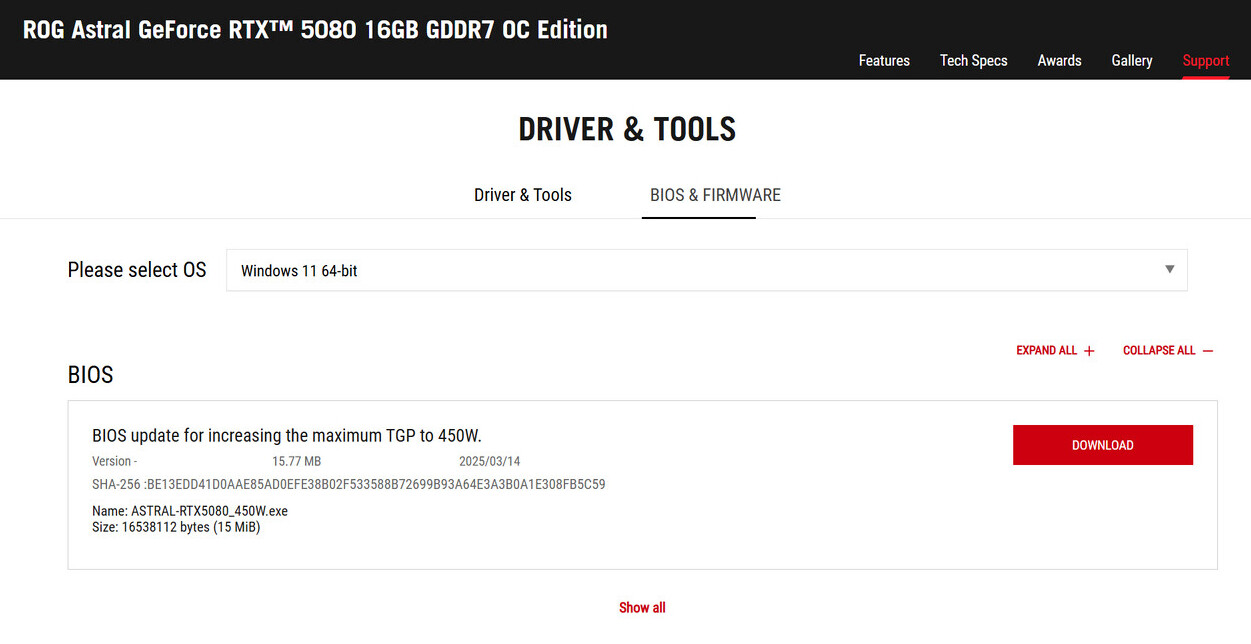Open the Tech Specs nav item
Viewport: 1251px width, 644px height.
coord(973,61)
